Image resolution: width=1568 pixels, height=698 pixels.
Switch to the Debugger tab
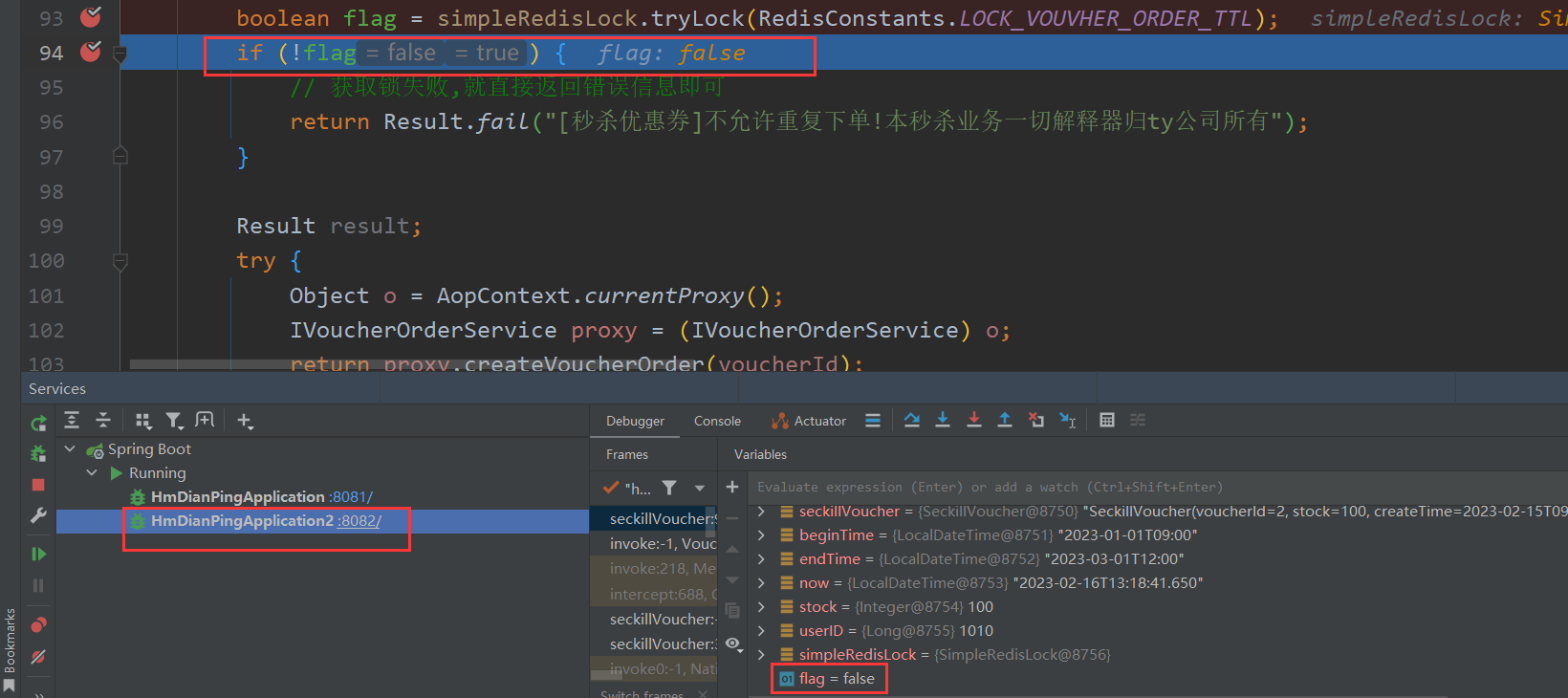[635, 421]
